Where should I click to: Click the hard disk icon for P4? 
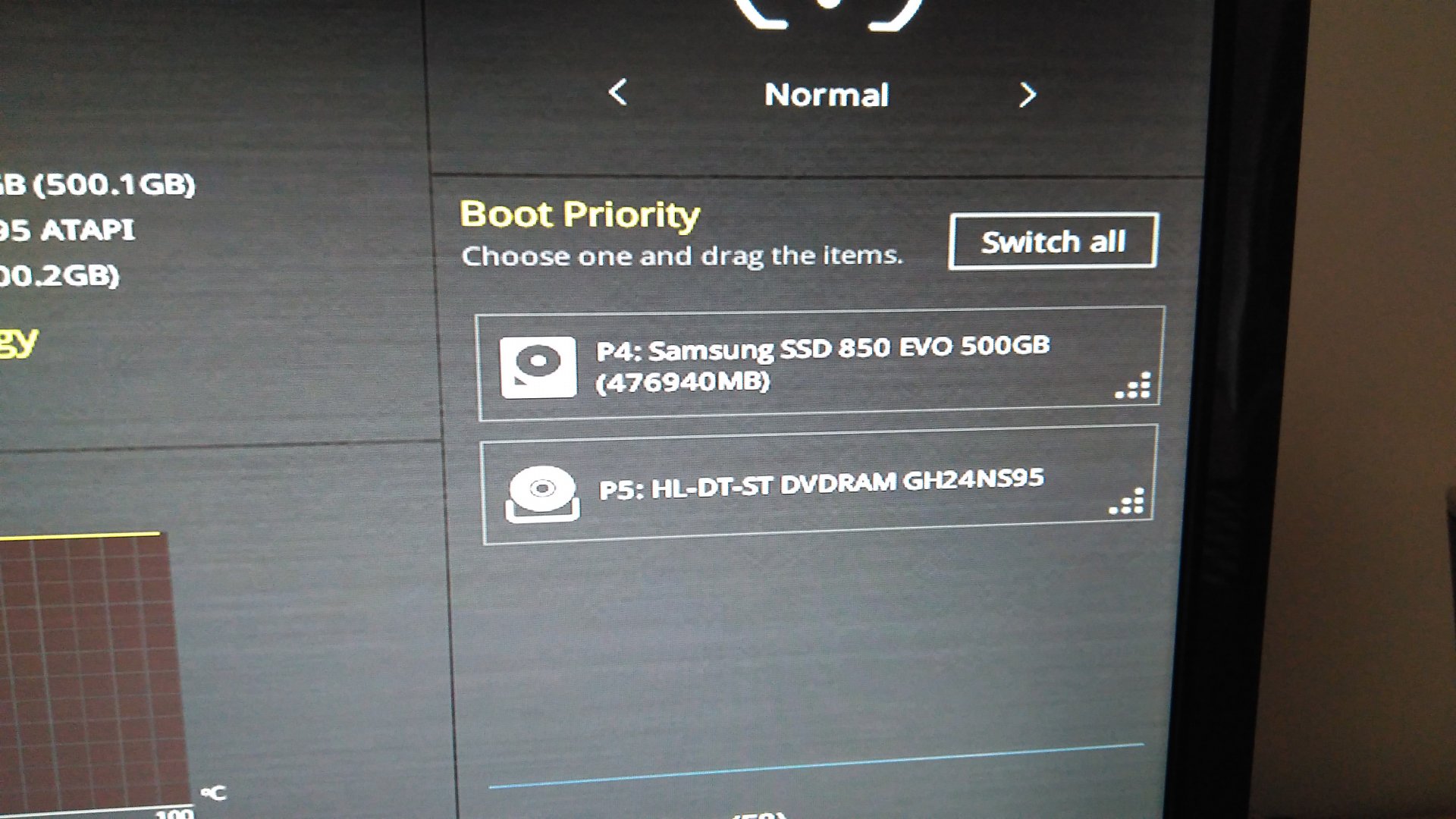(538, 367)
